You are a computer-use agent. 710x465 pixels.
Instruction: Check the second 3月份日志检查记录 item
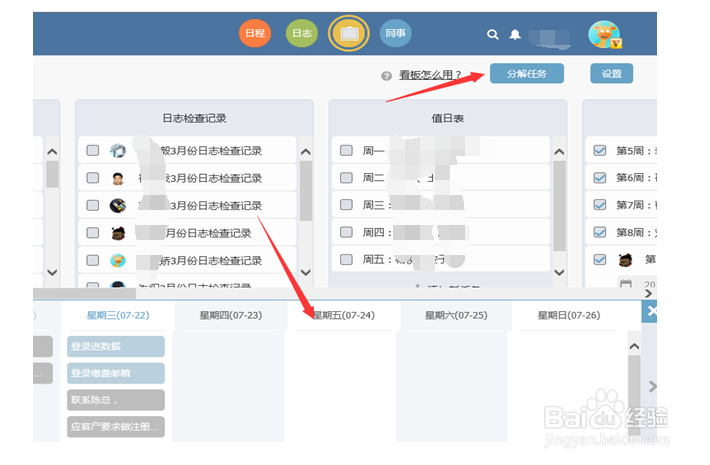pyautogui.click(x=93, y=178)
